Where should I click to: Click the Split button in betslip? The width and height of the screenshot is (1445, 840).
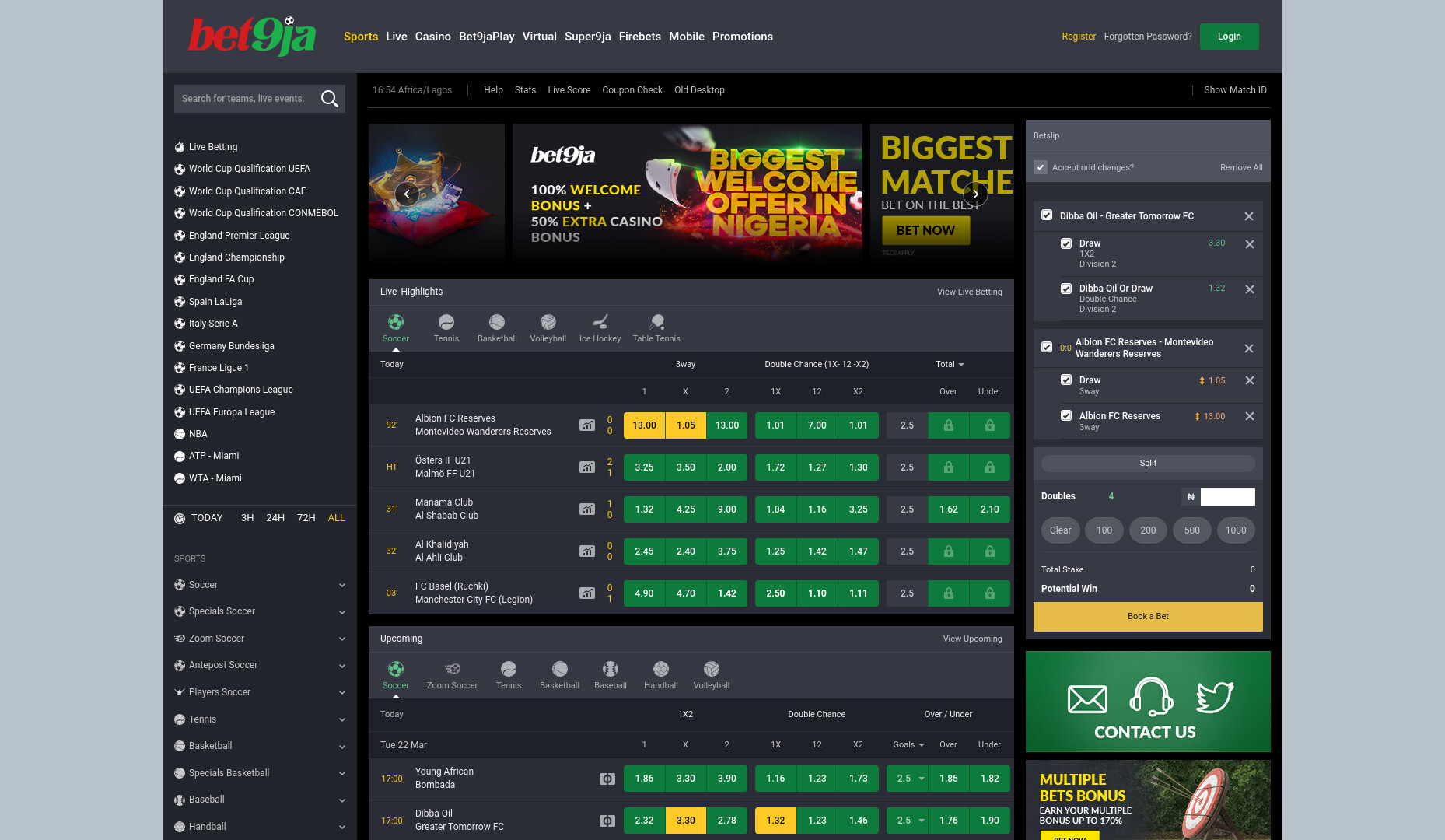click(1148, 464)
